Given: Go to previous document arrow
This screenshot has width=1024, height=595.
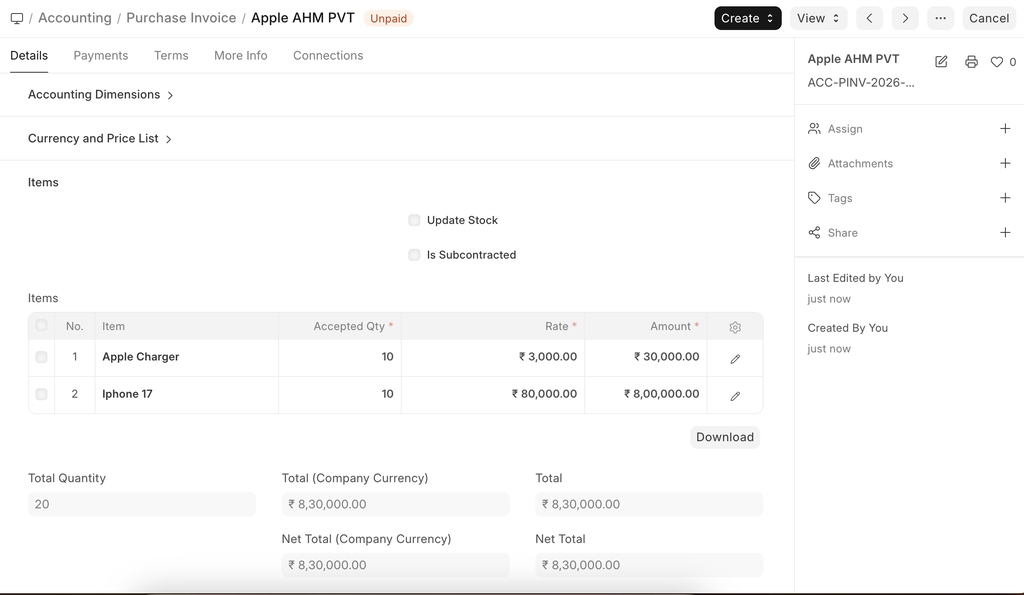Looking at the screenshot, I should (870, 18).
